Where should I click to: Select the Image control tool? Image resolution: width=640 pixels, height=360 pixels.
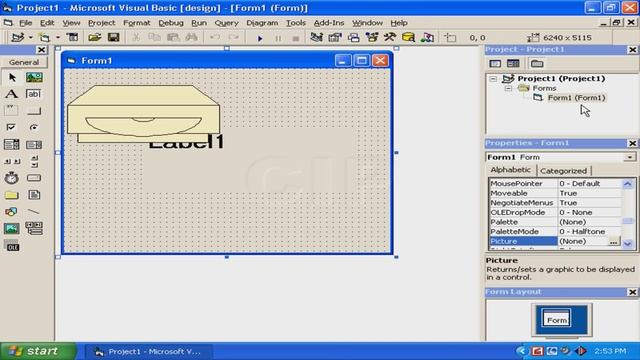[x=12, y=229]
